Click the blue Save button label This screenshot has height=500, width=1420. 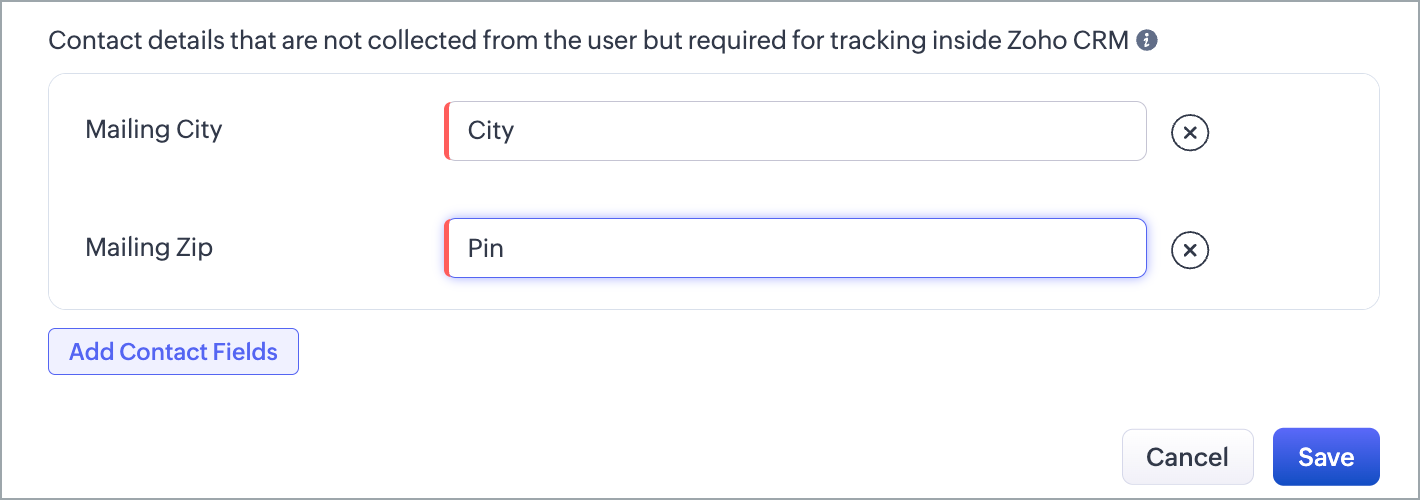click(1326, 457)
